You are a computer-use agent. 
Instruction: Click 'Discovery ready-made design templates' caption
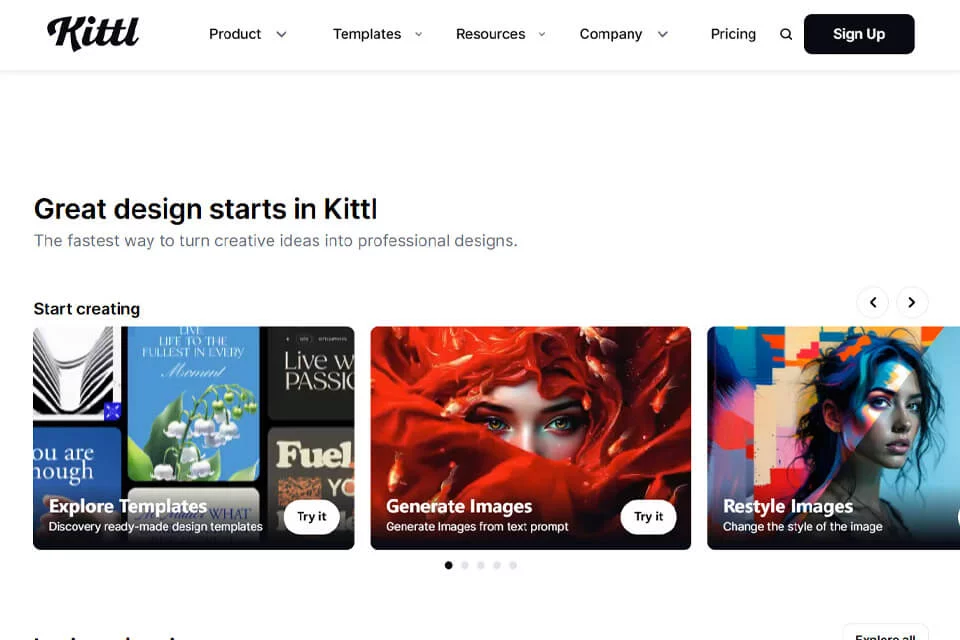[x=156, y=527]
